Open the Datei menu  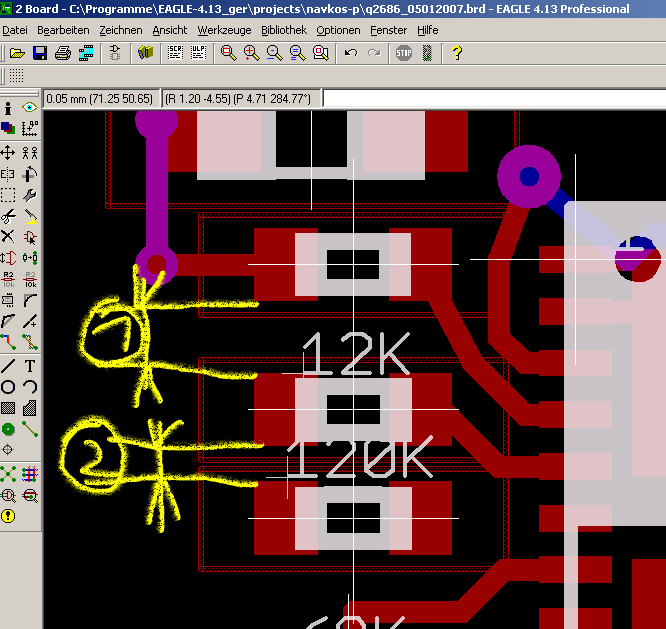[x=15, y=30]
